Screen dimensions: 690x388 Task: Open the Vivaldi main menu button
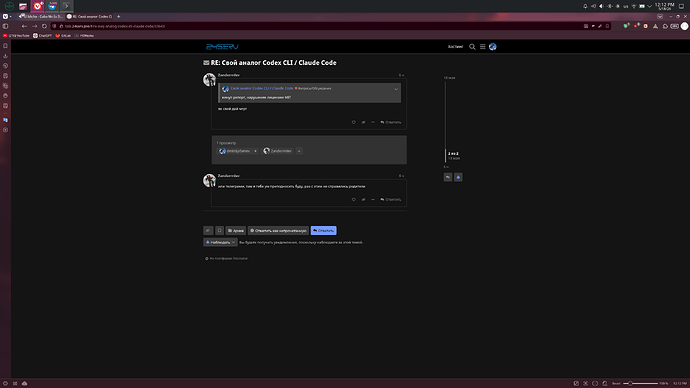(x=5, y=16)
